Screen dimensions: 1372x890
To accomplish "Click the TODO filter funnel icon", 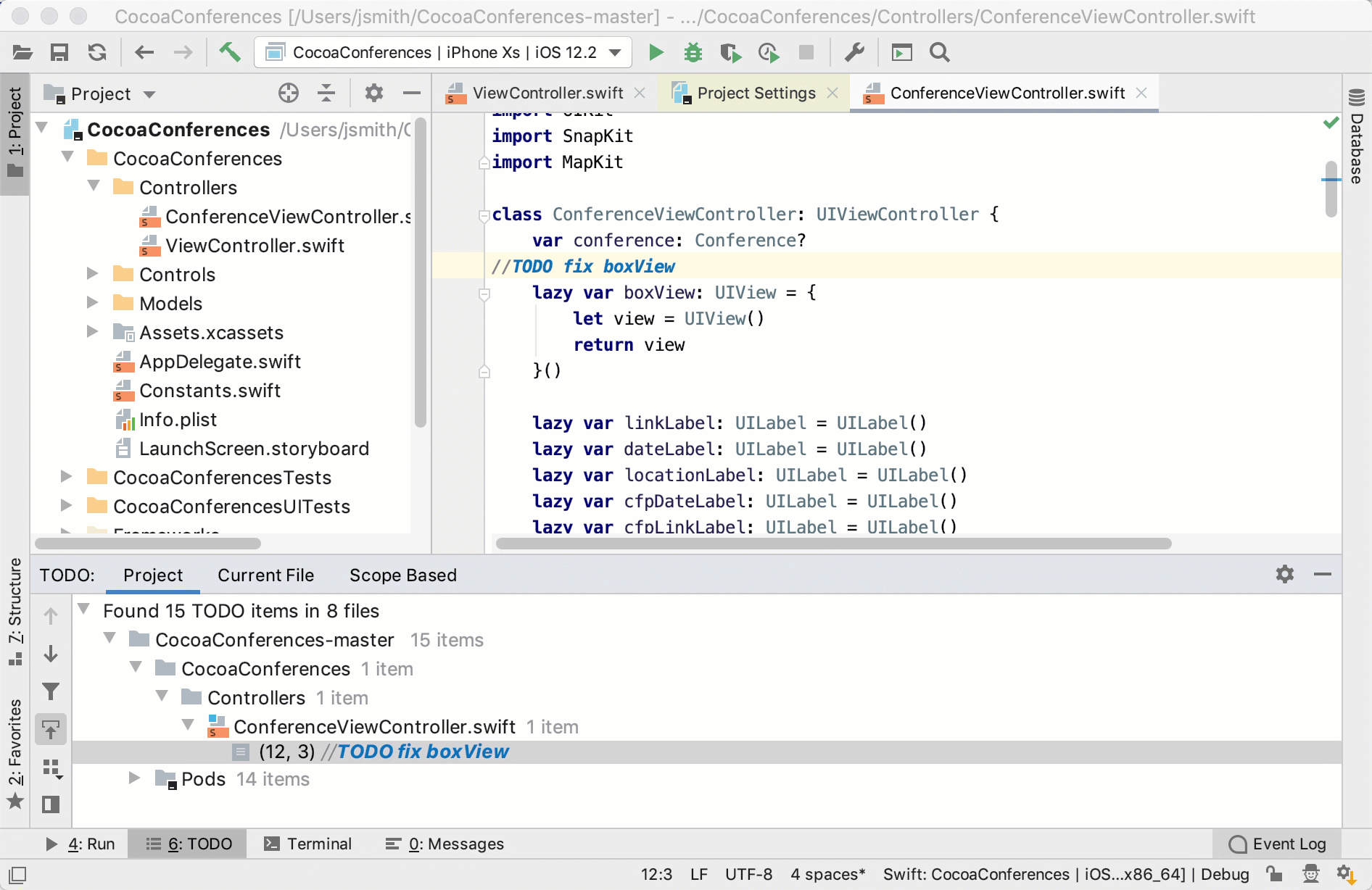I will click(51, 691).
